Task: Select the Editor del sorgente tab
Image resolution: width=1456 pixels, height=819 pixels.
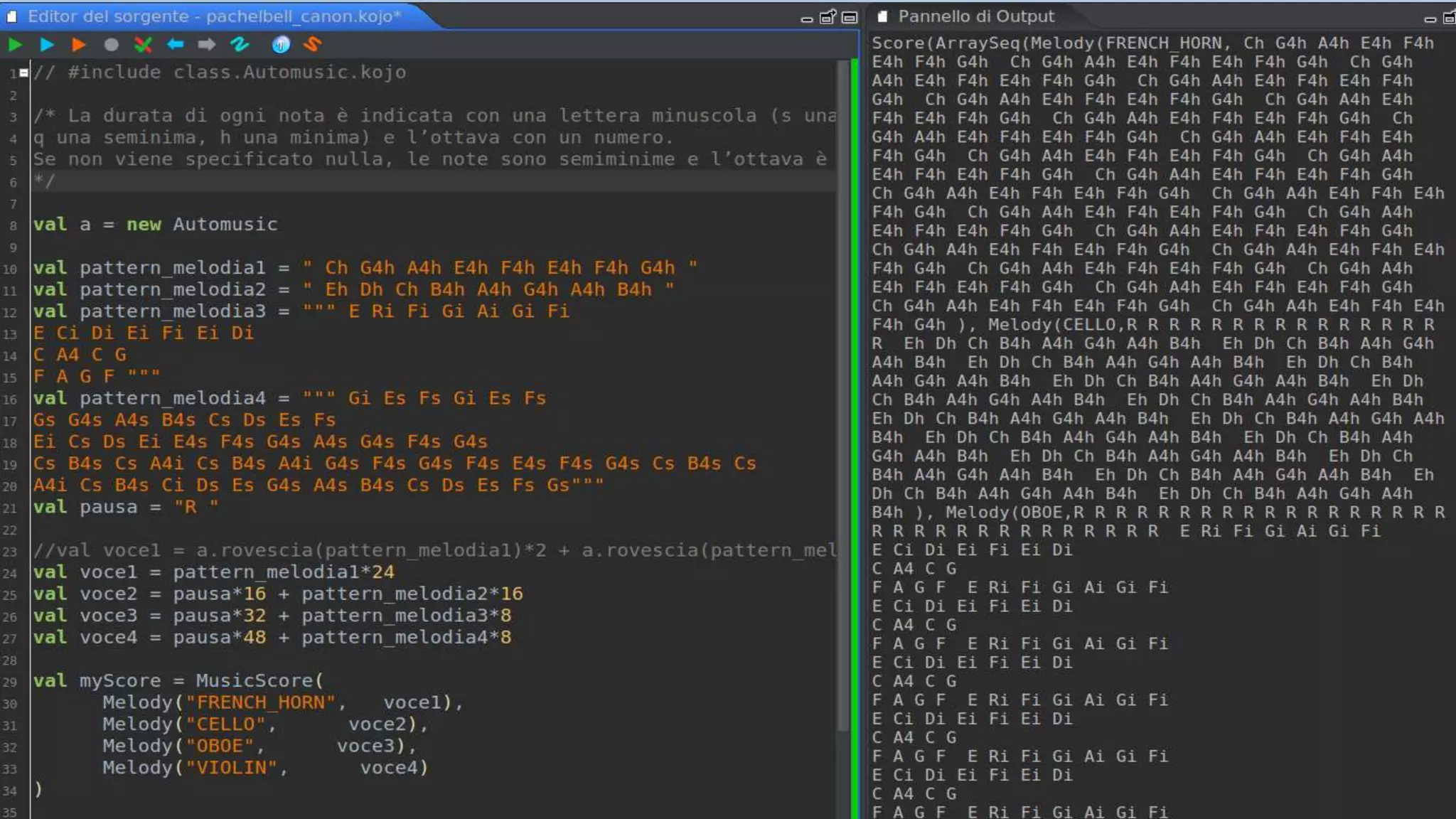Action: pos(213,16)
